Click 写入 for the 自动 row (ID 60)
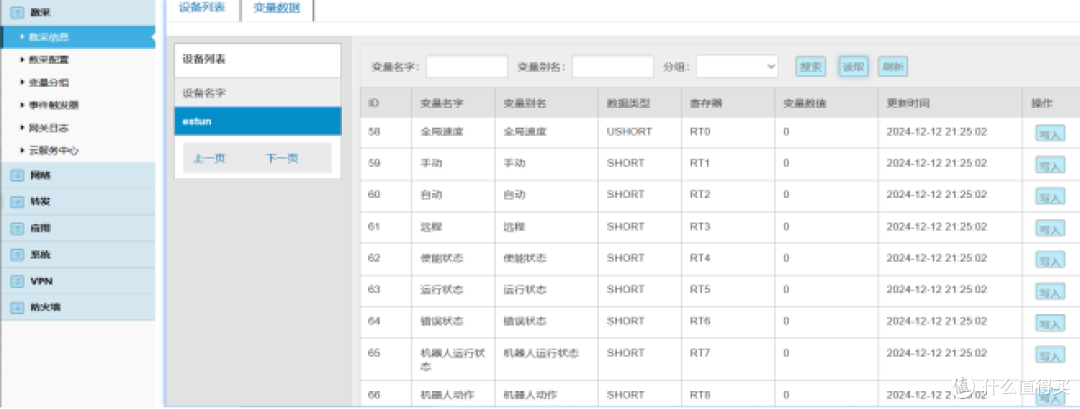This screenshot has height=409, width=1080. [1050, 197]
